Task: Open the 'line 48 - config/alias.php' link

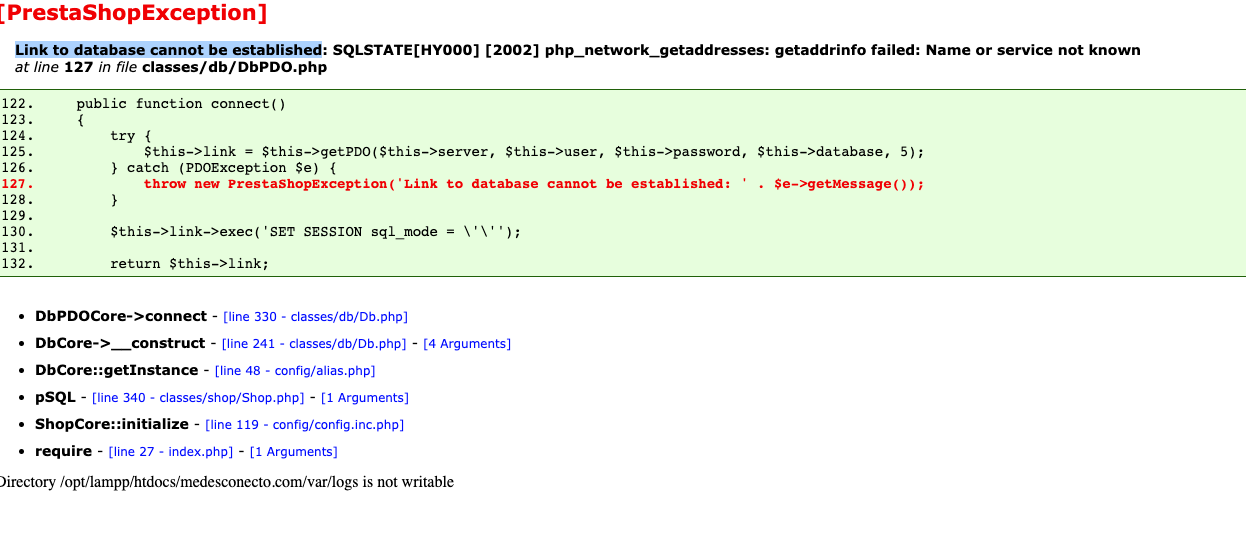Action: coord(295,370)
